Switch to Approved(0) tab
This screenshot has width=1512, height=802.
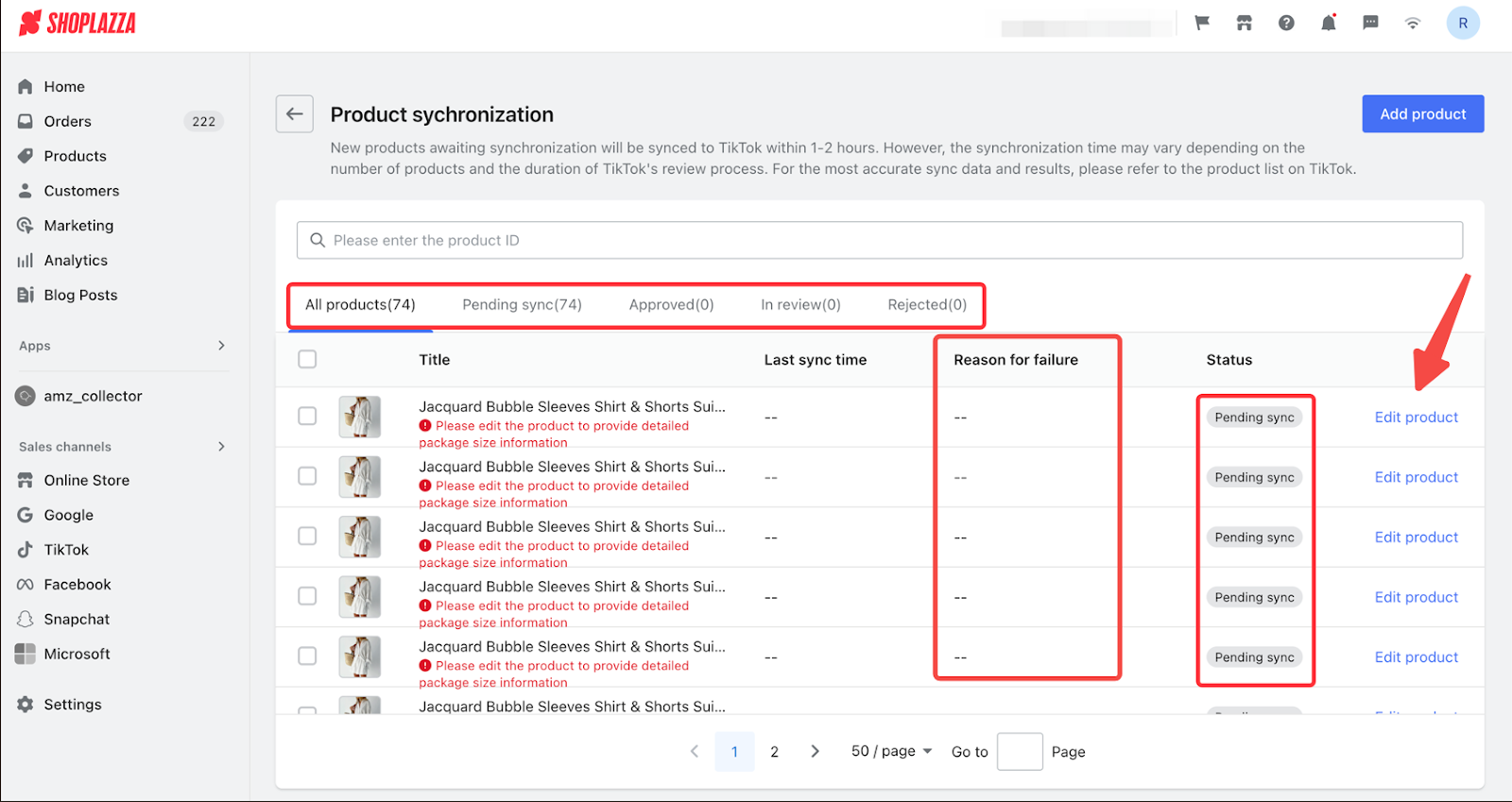[671, 304]
